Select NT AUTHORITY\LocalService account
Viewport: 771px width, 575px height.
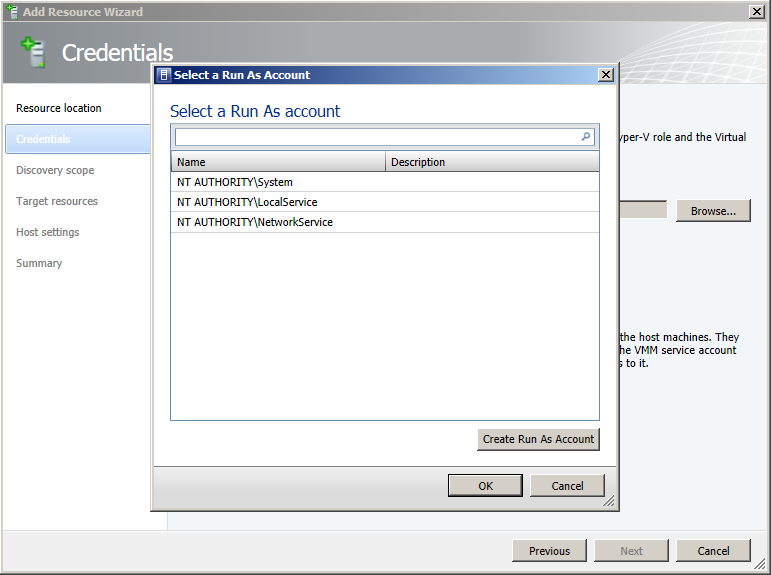[x=247, y=202]
